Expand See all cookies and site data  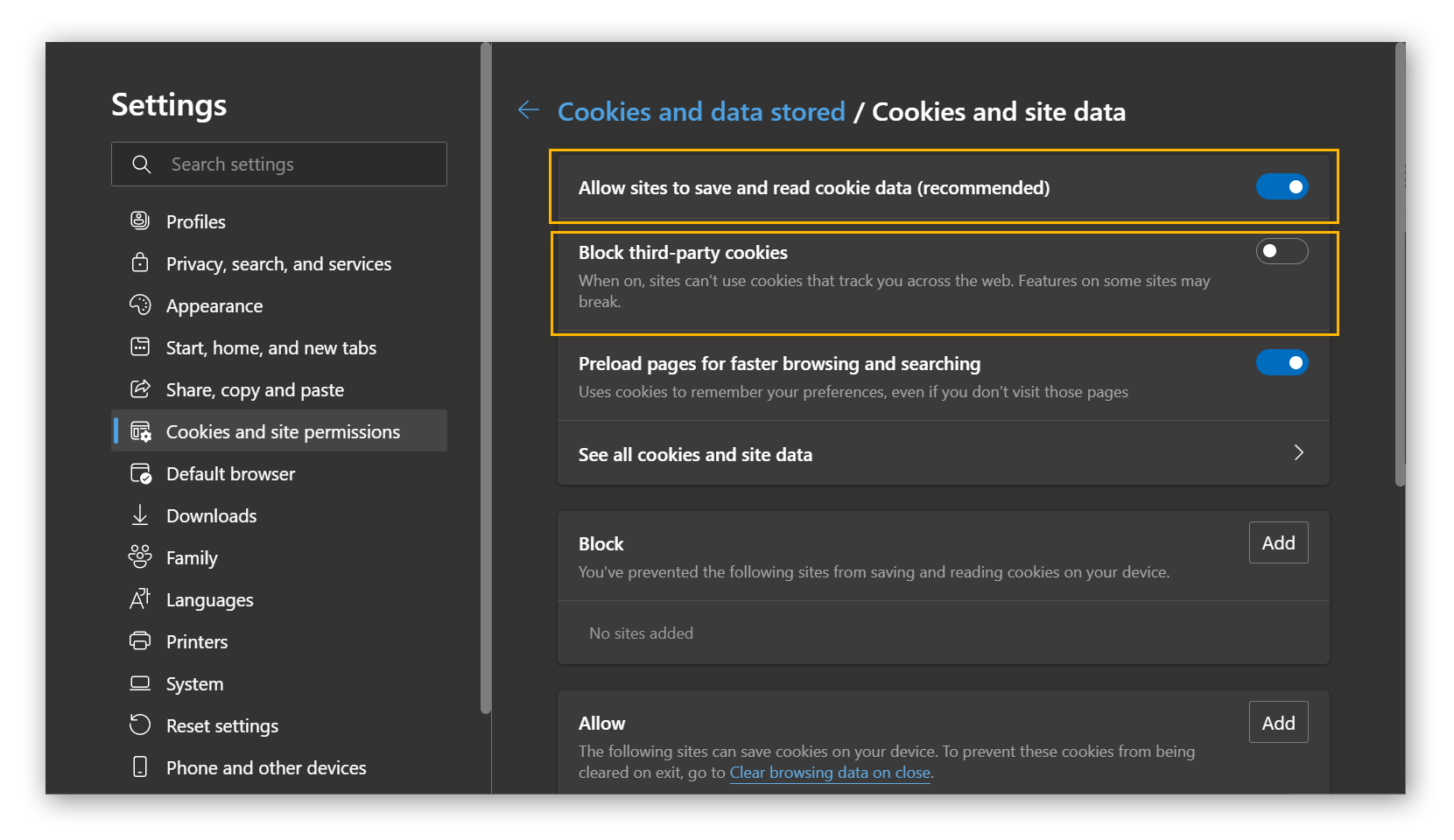click(x=1298, y=453)
